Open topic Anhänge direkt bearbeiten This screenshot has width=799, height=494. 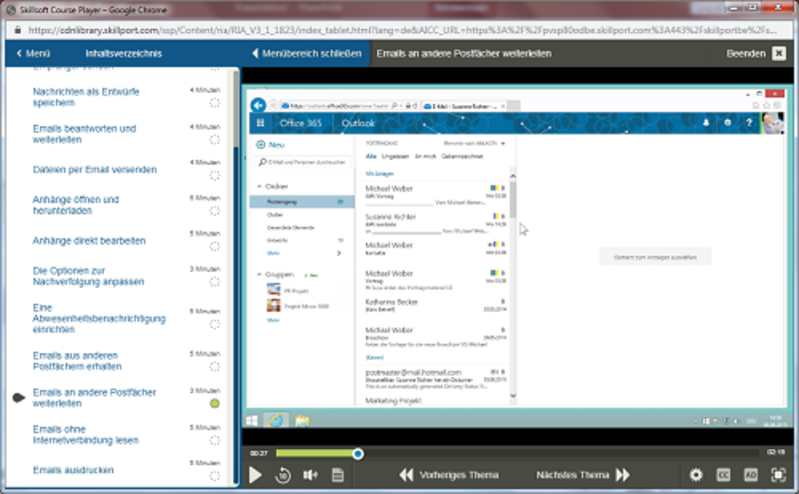pos(89,241)
